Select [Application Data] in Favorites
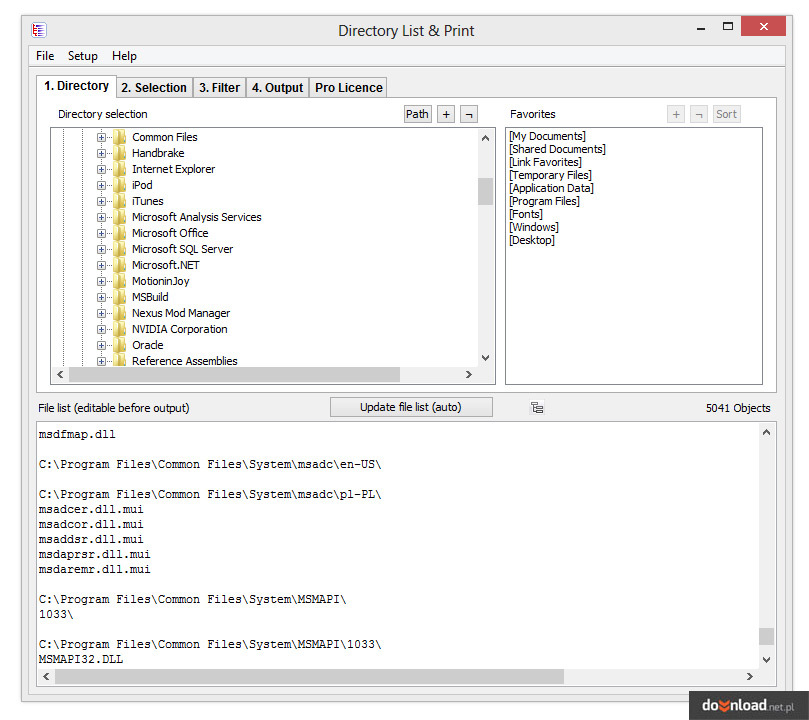The height and width of the screenshot is (720, 809). [x=552, y=188]
